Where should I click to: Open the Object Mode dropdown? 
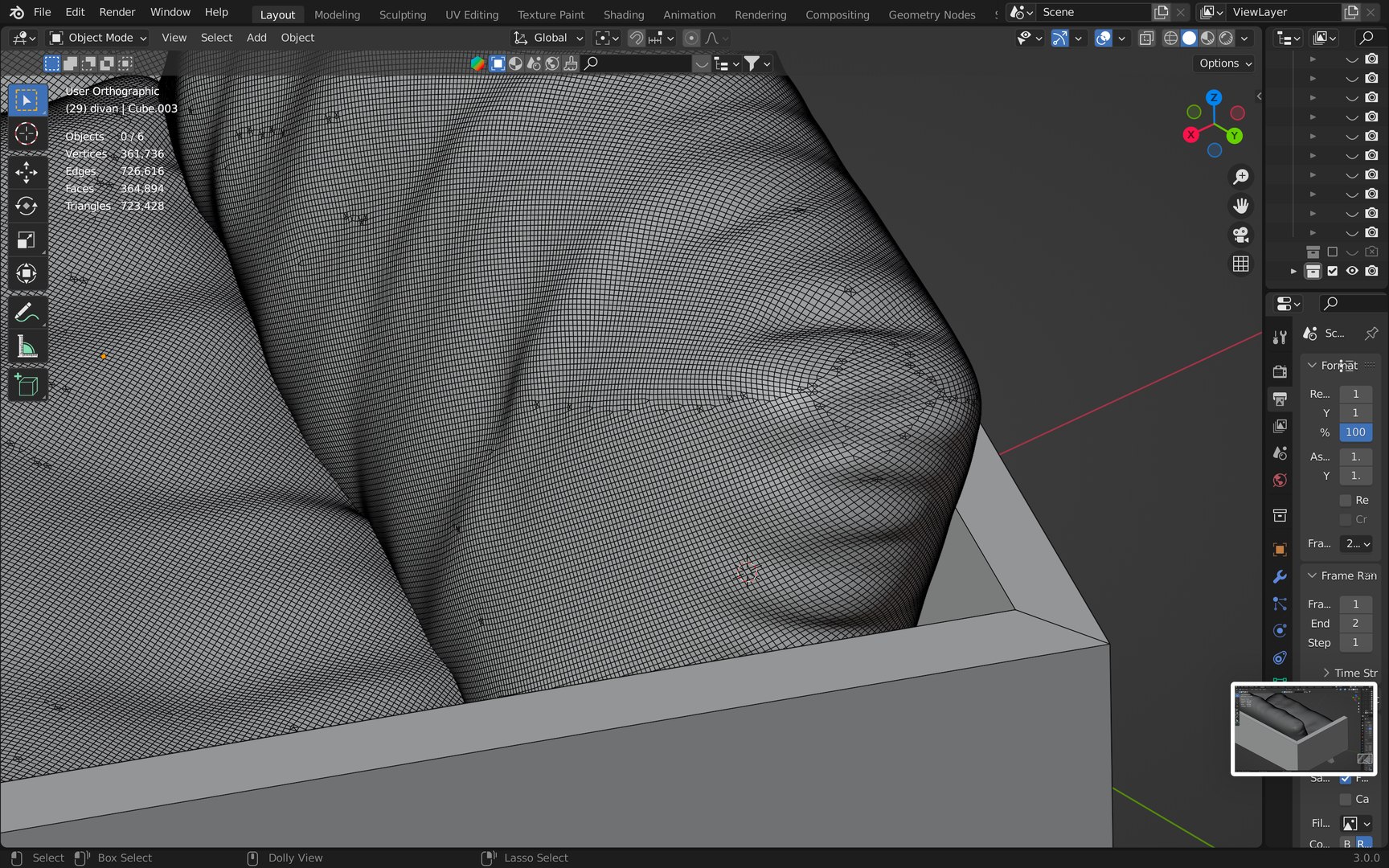[98, 38]
